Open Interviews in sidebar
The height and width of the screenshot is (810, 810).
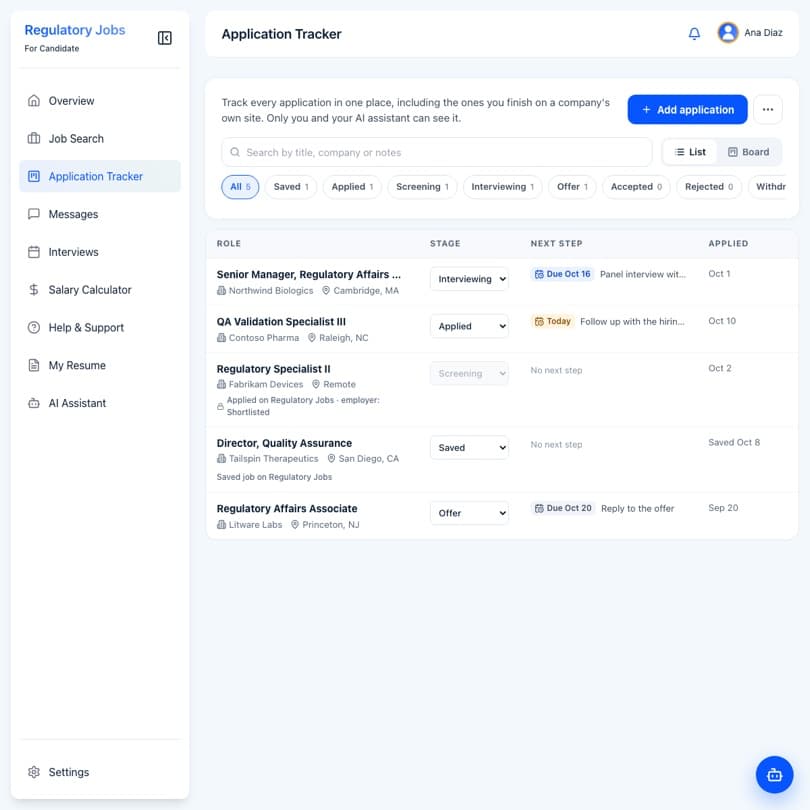tap(100, 252)
